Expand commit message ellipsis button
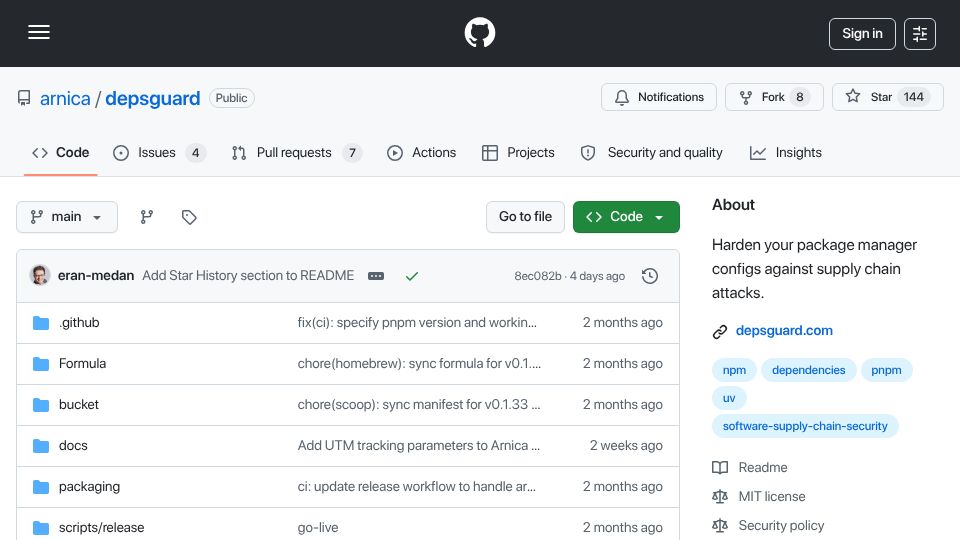The height and width of the screenshot is (540, 960). pos(376,276)
